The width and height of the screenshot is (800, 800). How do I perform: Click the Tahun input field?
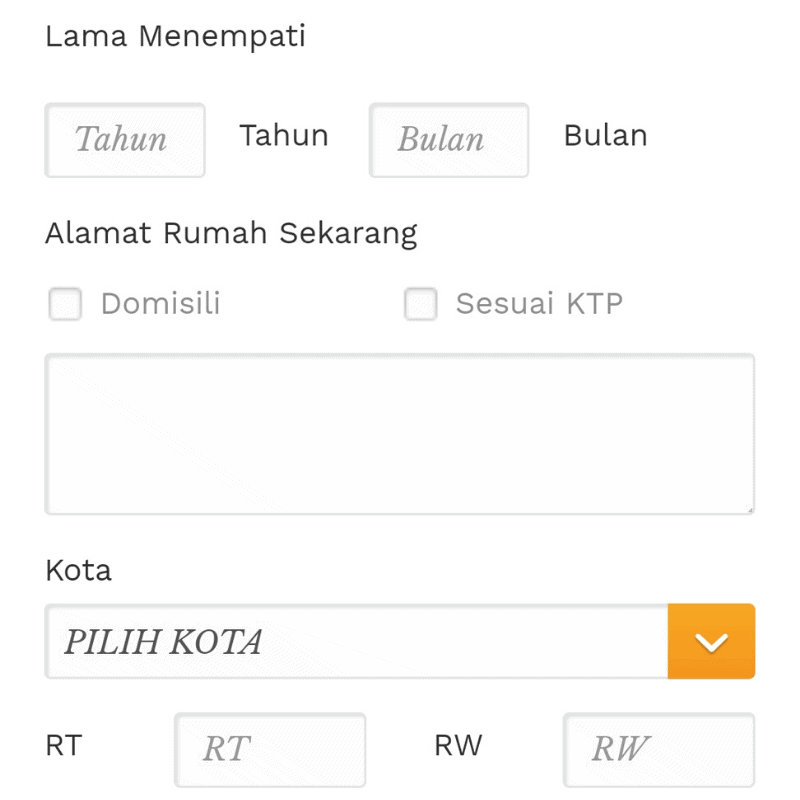tap(124, 140)
